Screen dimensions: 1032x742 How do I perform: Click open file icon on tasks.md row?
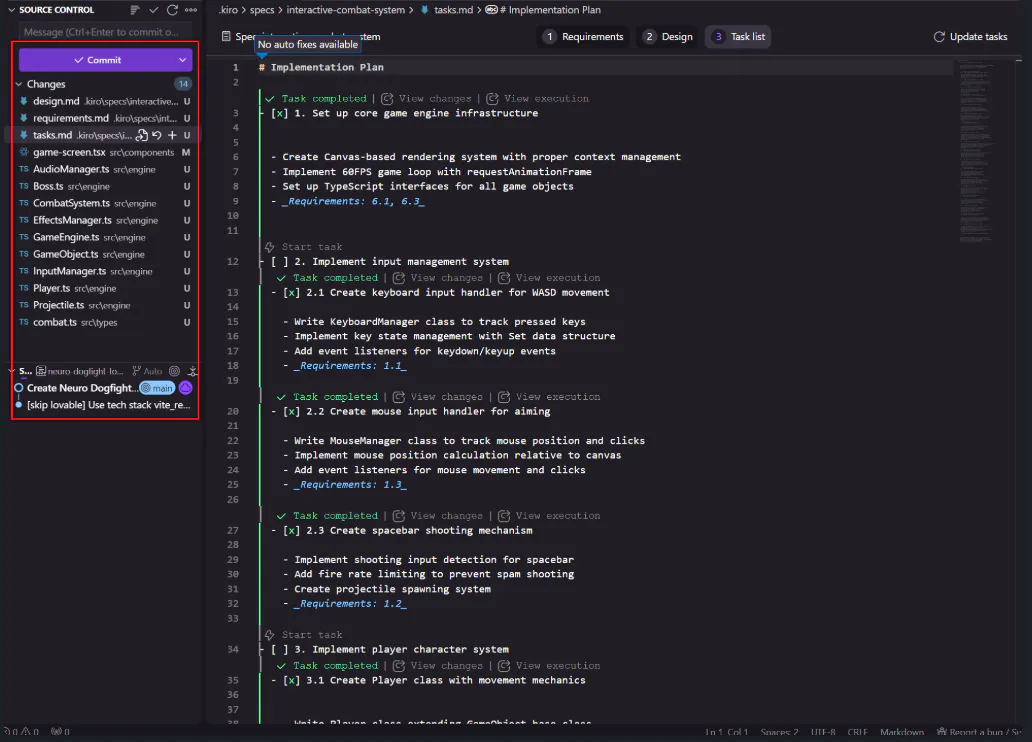(142, 135)
